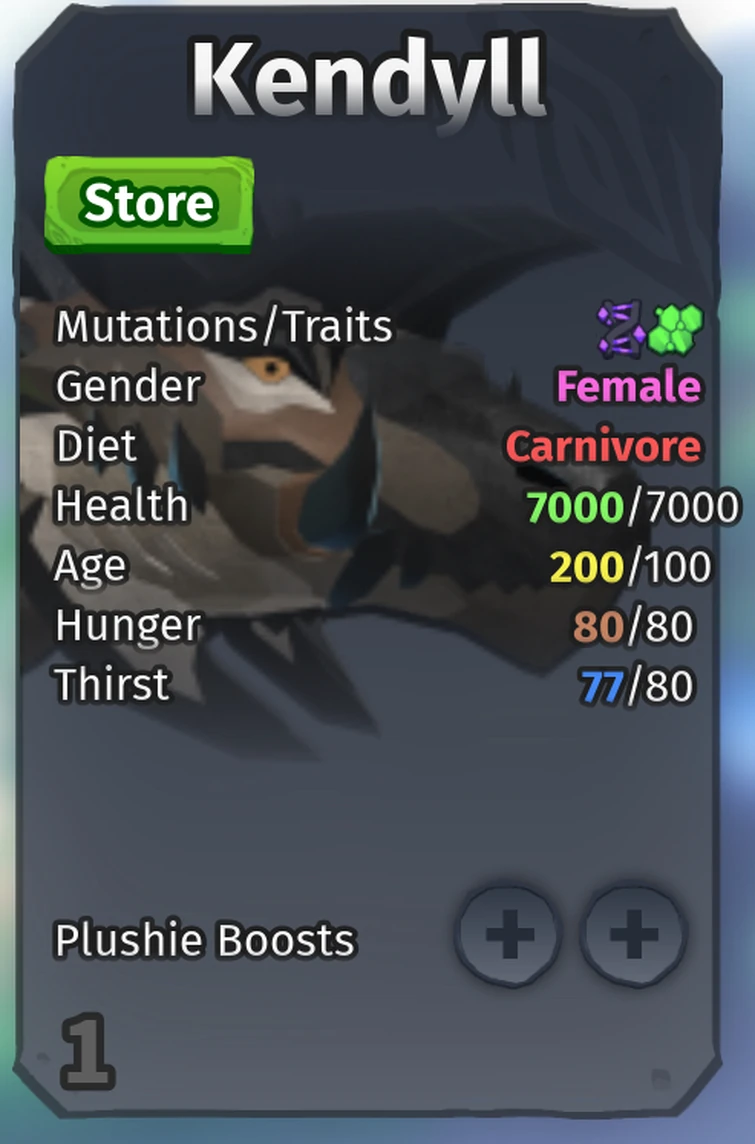Click the Plushie Boosts label
Image resolution: width=755 pixels, height=1144 pixels.
click(205, 940)
